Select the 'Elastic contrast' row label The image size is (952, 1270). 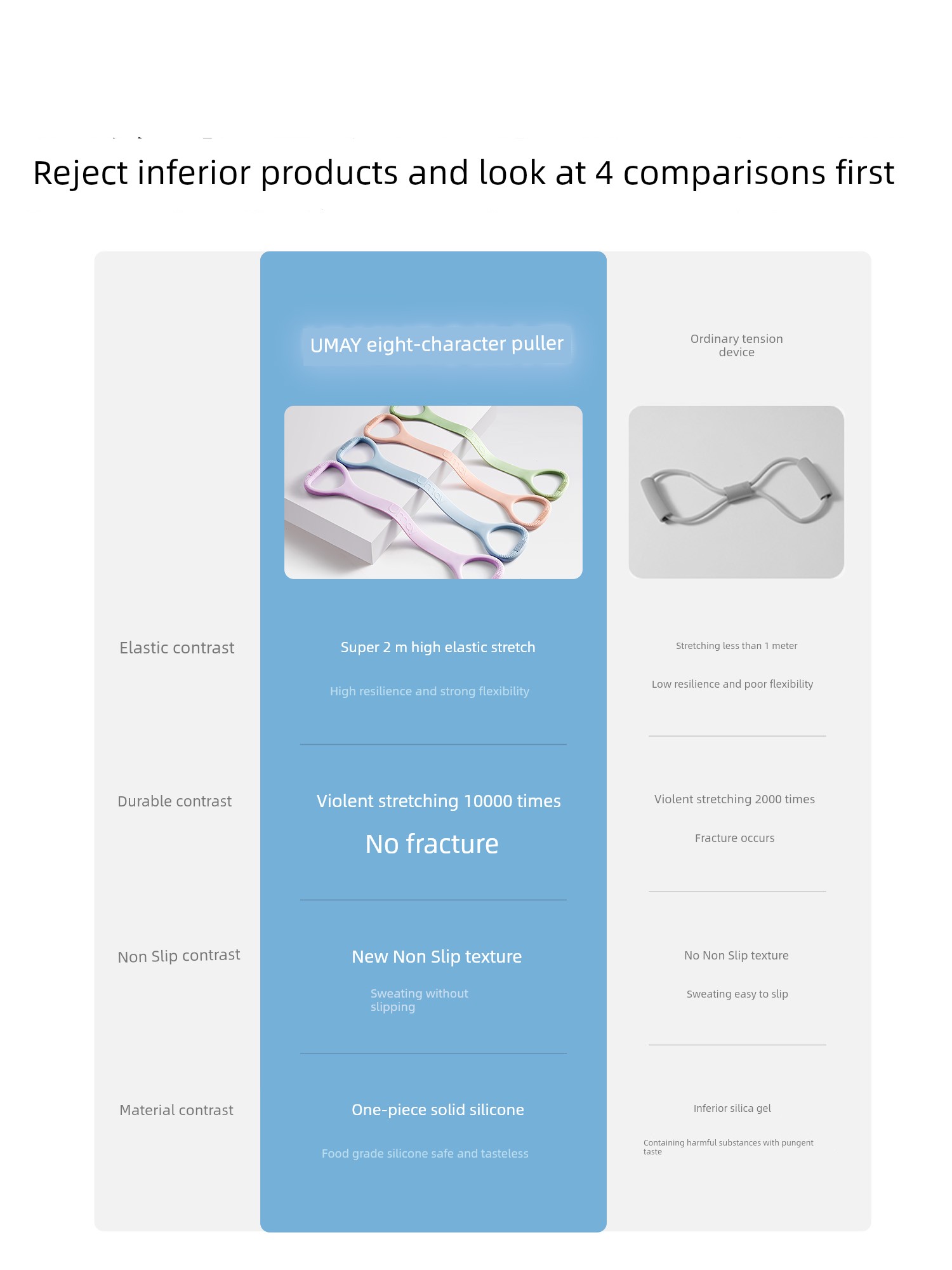click(177, 648)
